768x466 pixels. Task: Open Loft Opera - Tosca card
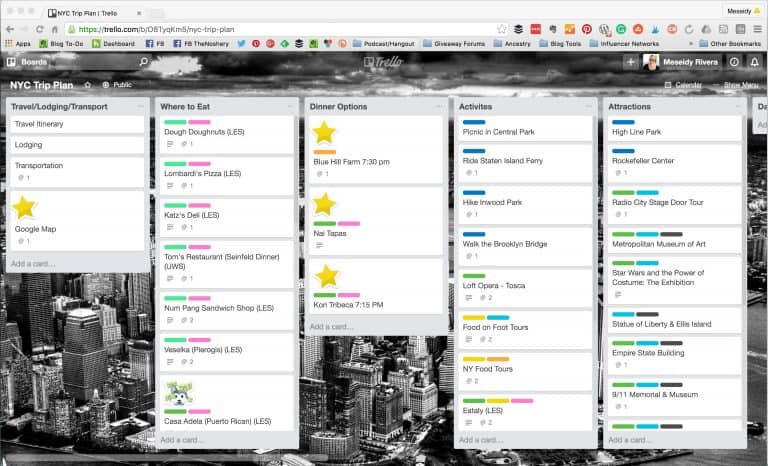[526, 289]
